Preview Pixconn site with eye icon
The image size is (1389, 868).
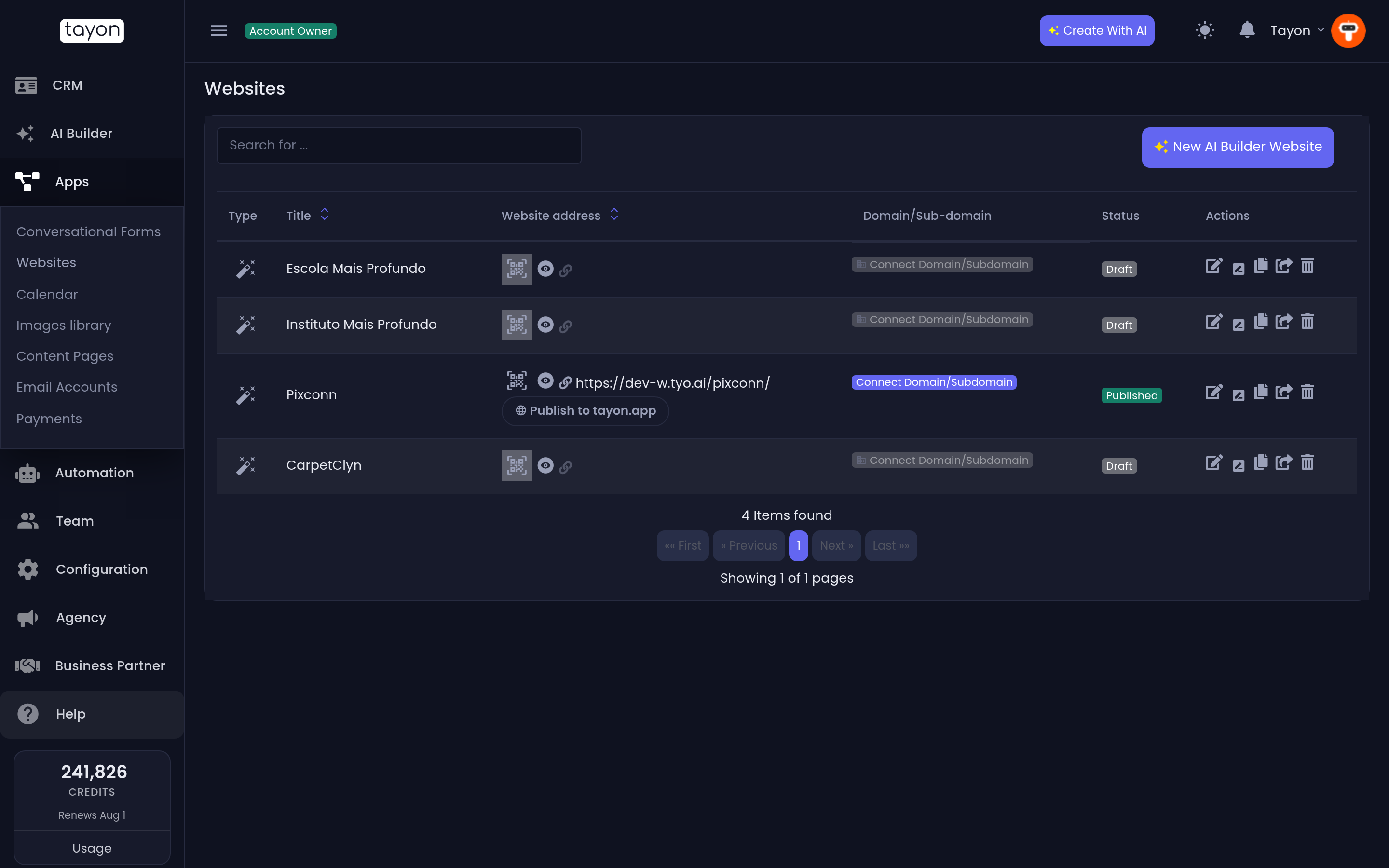(x=545, y=380)
